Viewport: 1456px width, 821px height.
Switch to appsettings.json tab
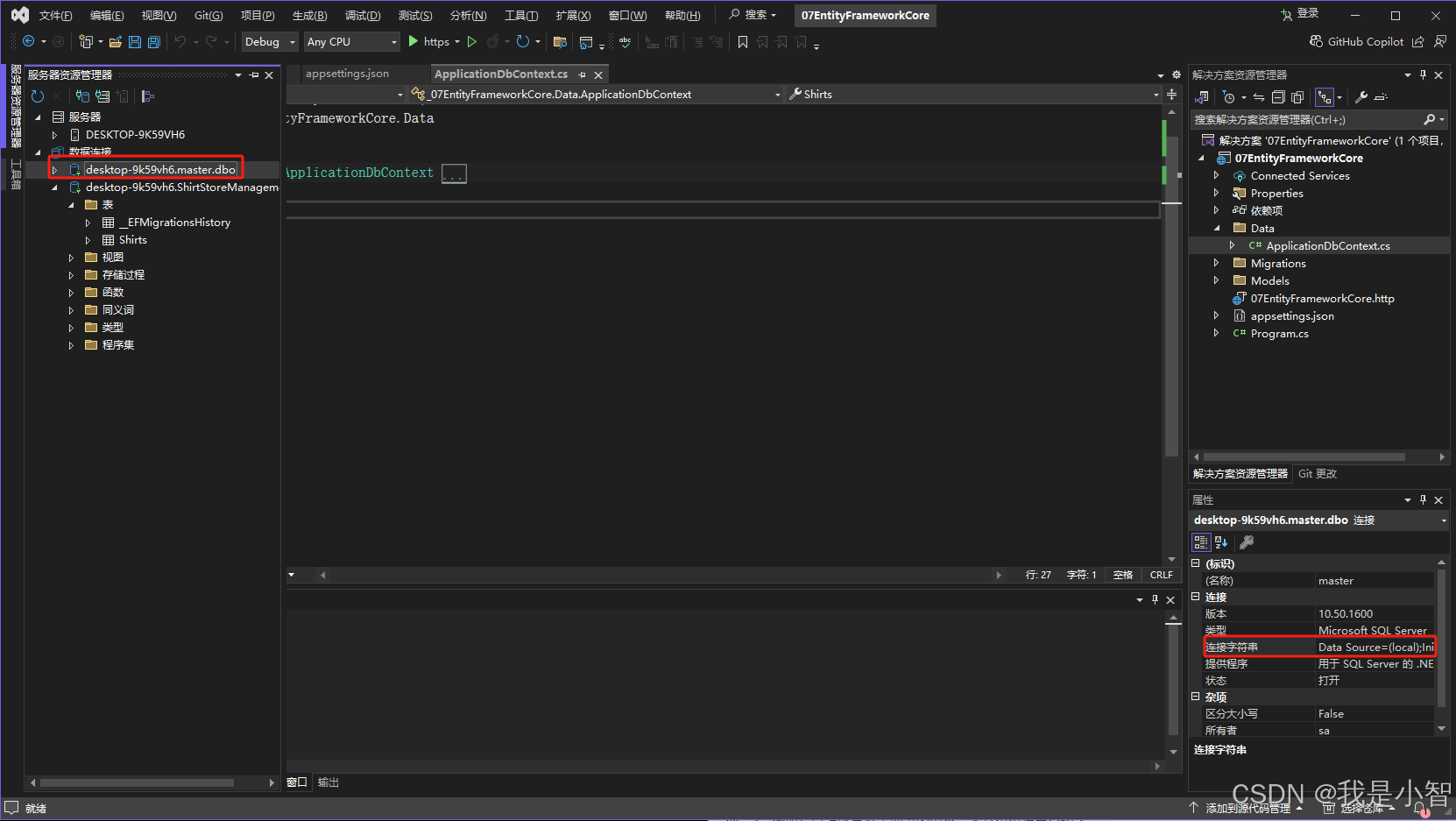(347, 74)
